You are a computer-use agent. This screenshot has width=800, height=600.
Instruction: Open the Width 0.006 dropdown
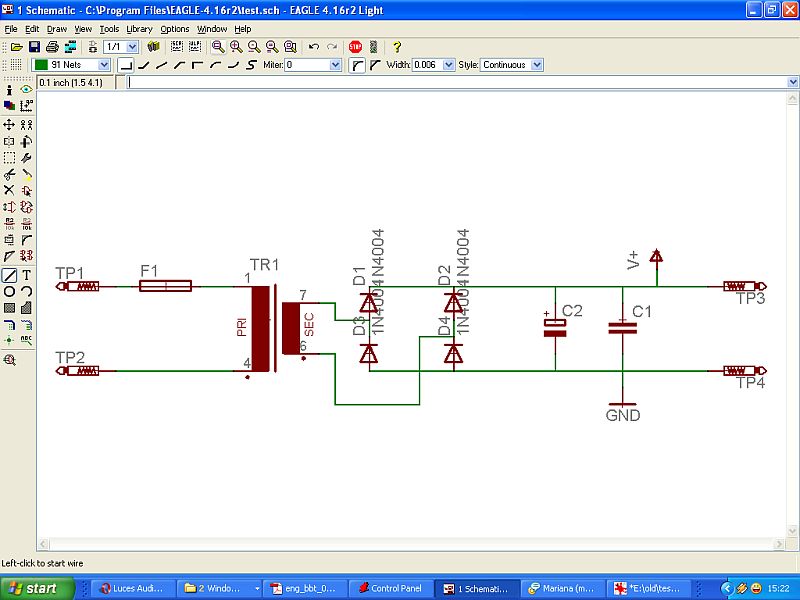click(x=448, y=65)
